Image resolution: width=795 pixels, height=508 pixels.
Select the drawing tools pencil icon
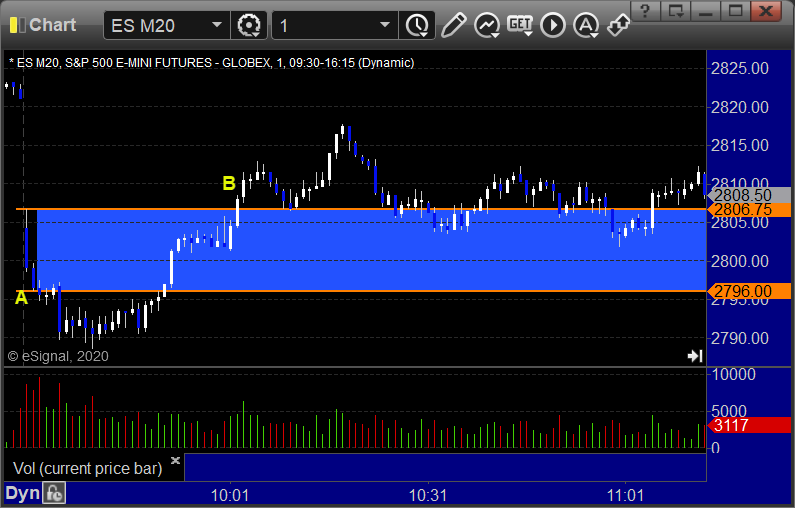(453, 25)
